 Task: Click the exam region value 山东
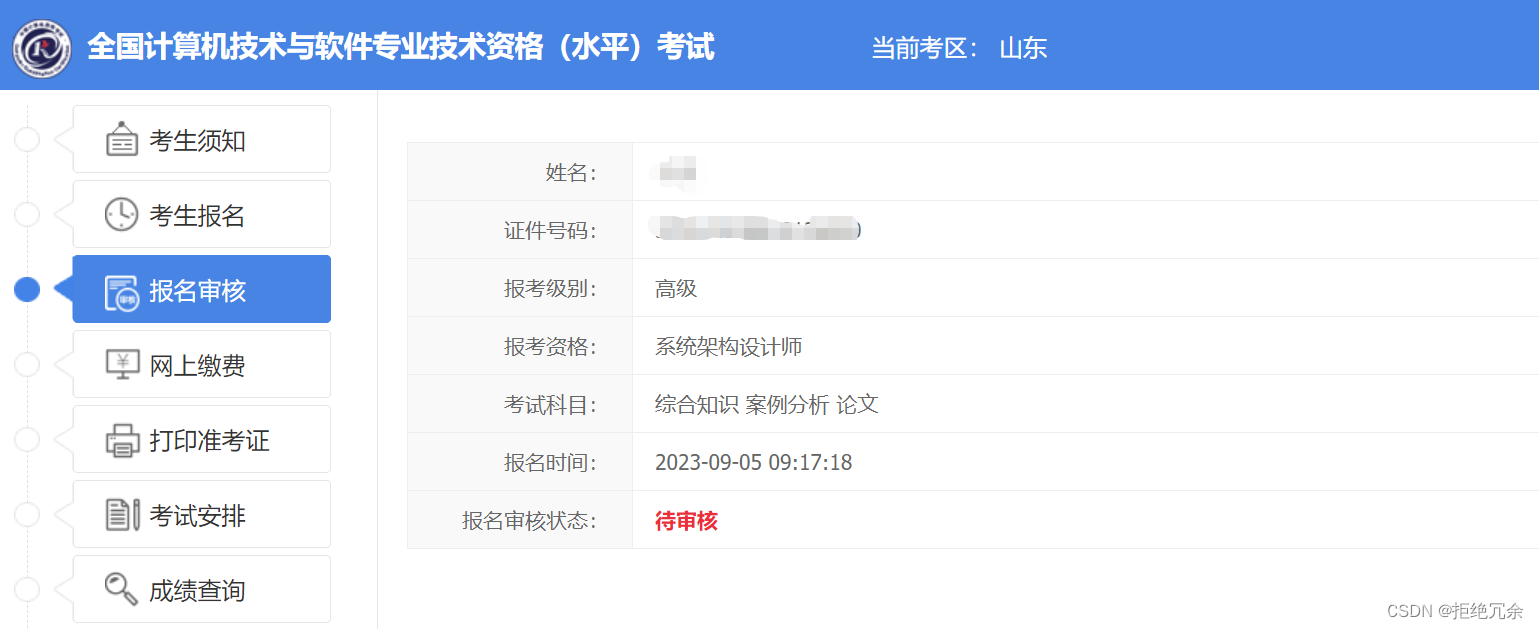[1023, 48]
